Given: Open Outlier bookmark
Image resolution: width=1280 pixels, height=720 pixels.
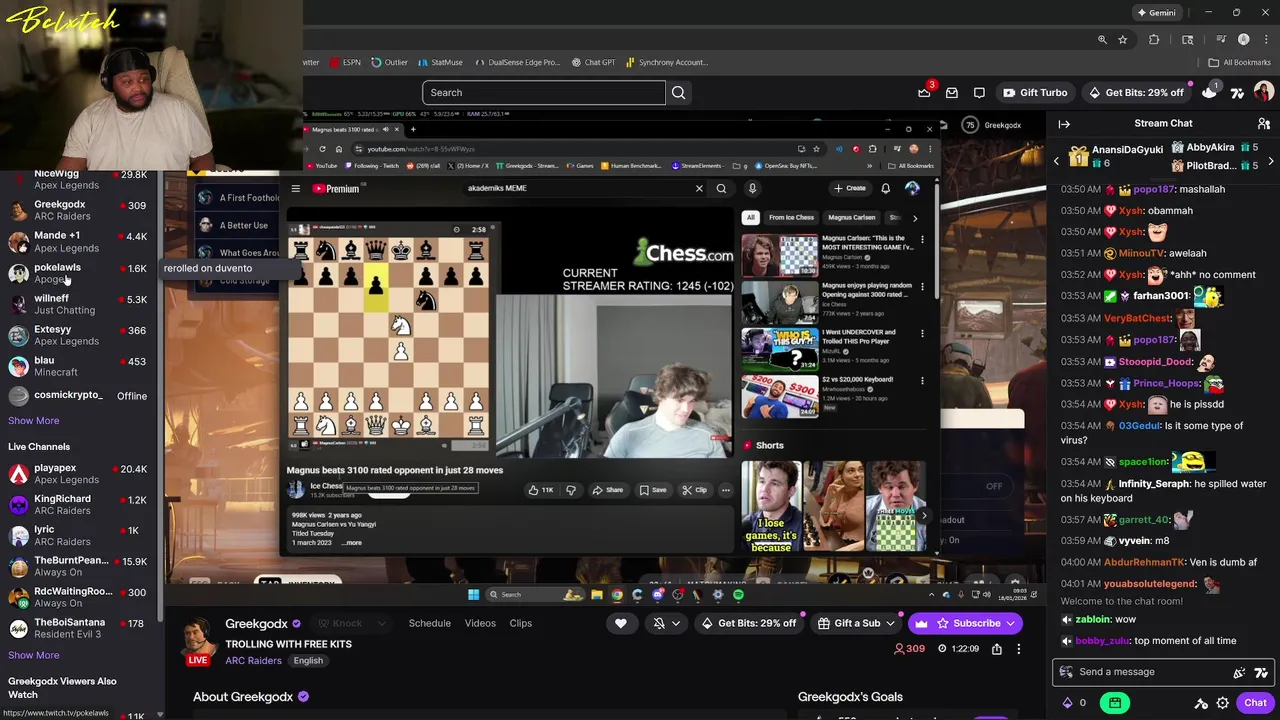Looking at the screenshot, I should coord(389,62).
